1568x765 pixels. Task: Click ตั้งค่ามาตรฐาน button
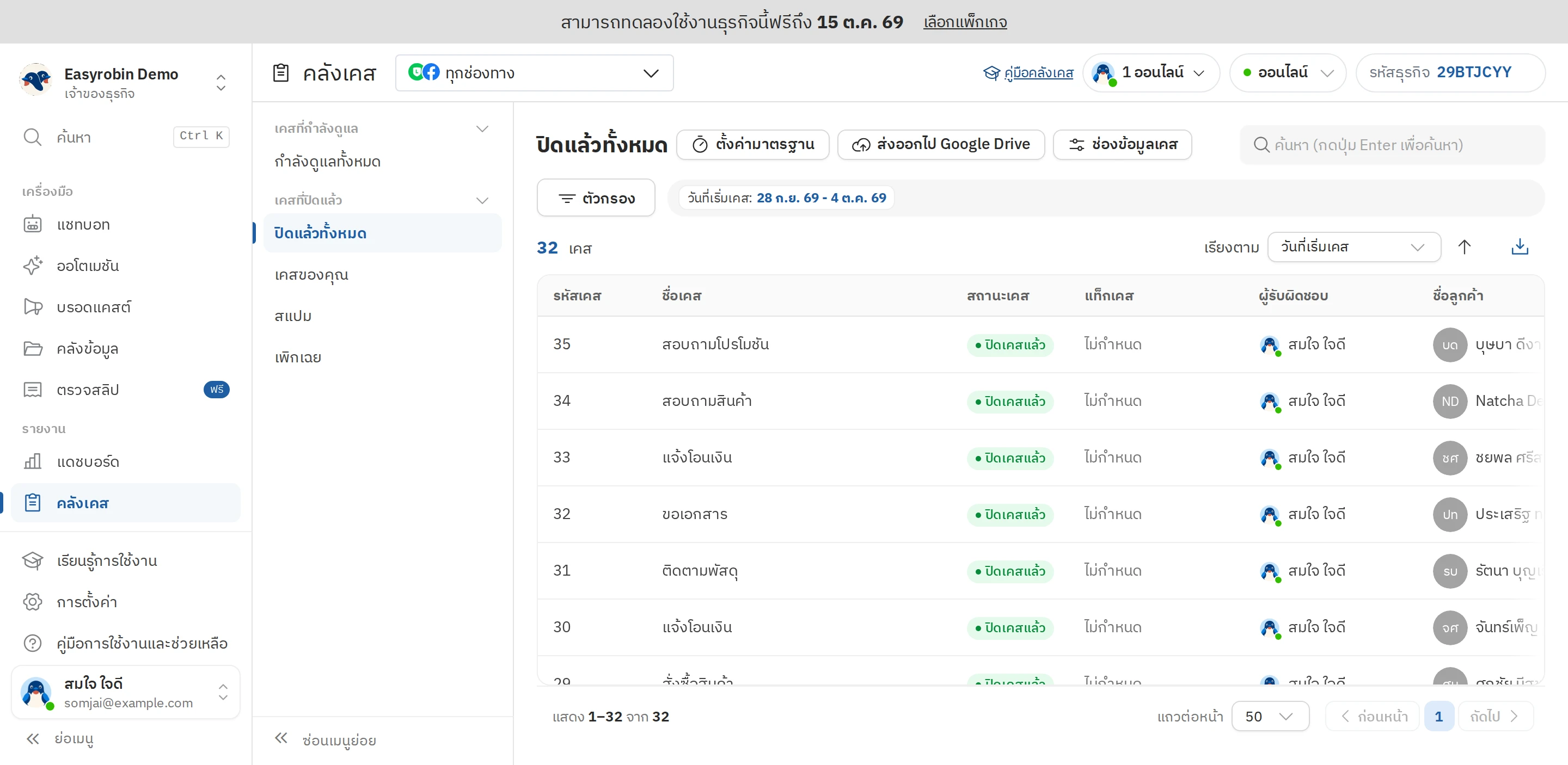coord(752,144)
